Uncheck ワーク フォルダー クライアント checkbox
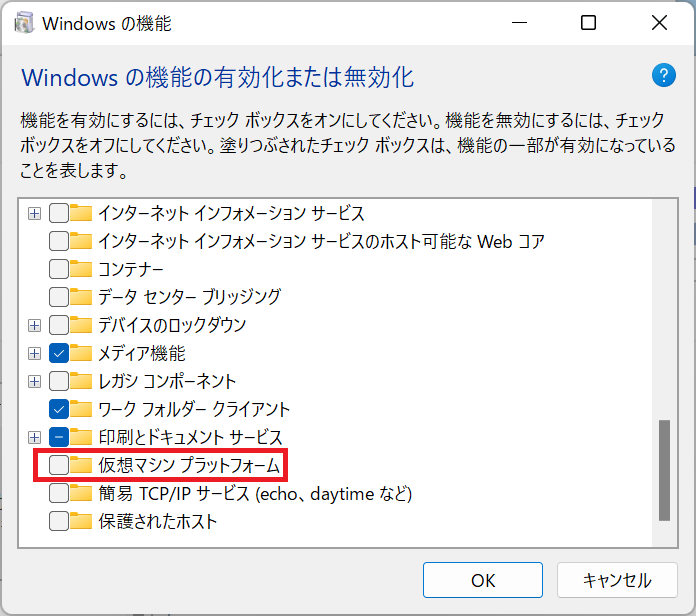The width and height of the screenshot is (696, 616). [59, 409]
